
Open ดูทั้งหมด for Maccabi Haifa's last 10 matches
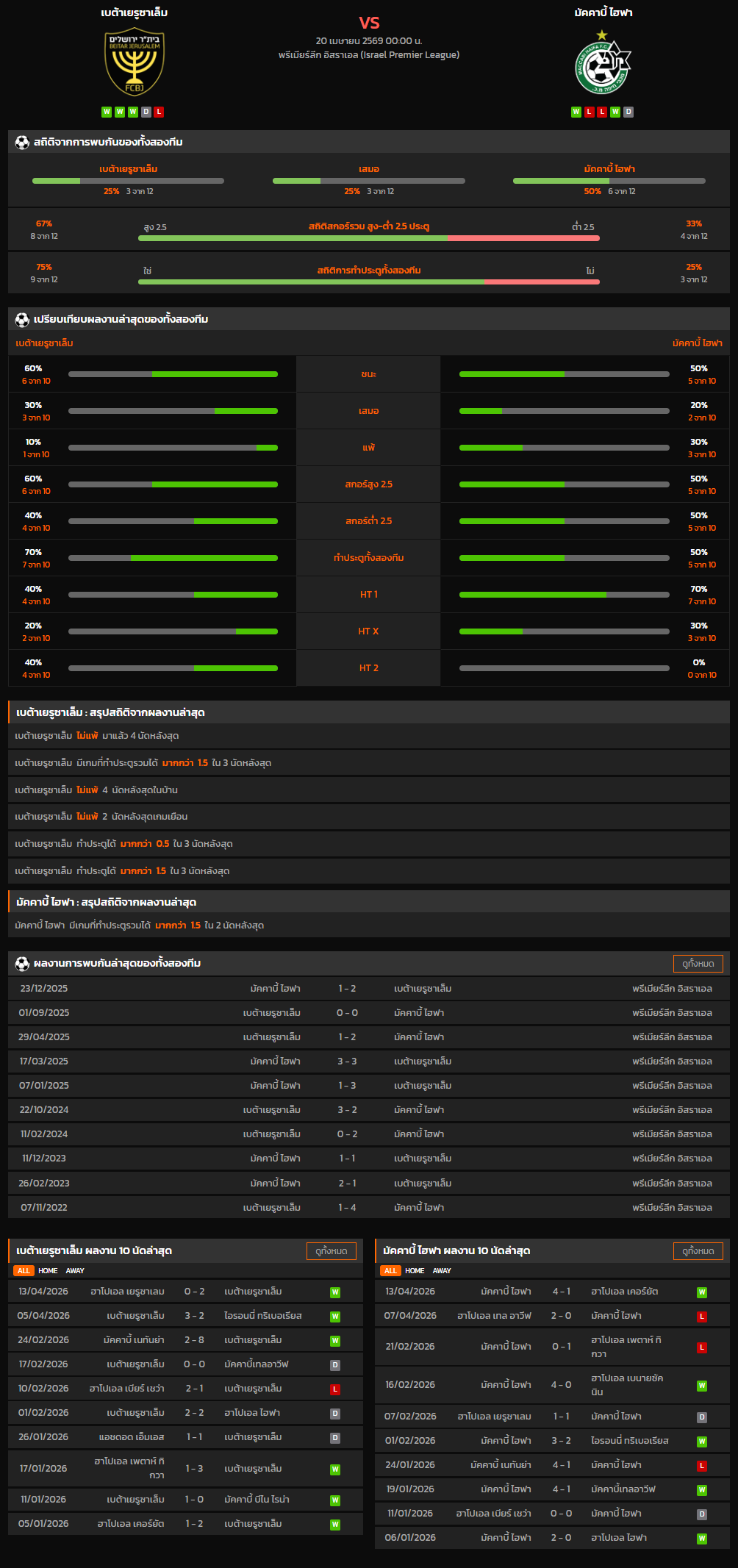point(698,1251)
